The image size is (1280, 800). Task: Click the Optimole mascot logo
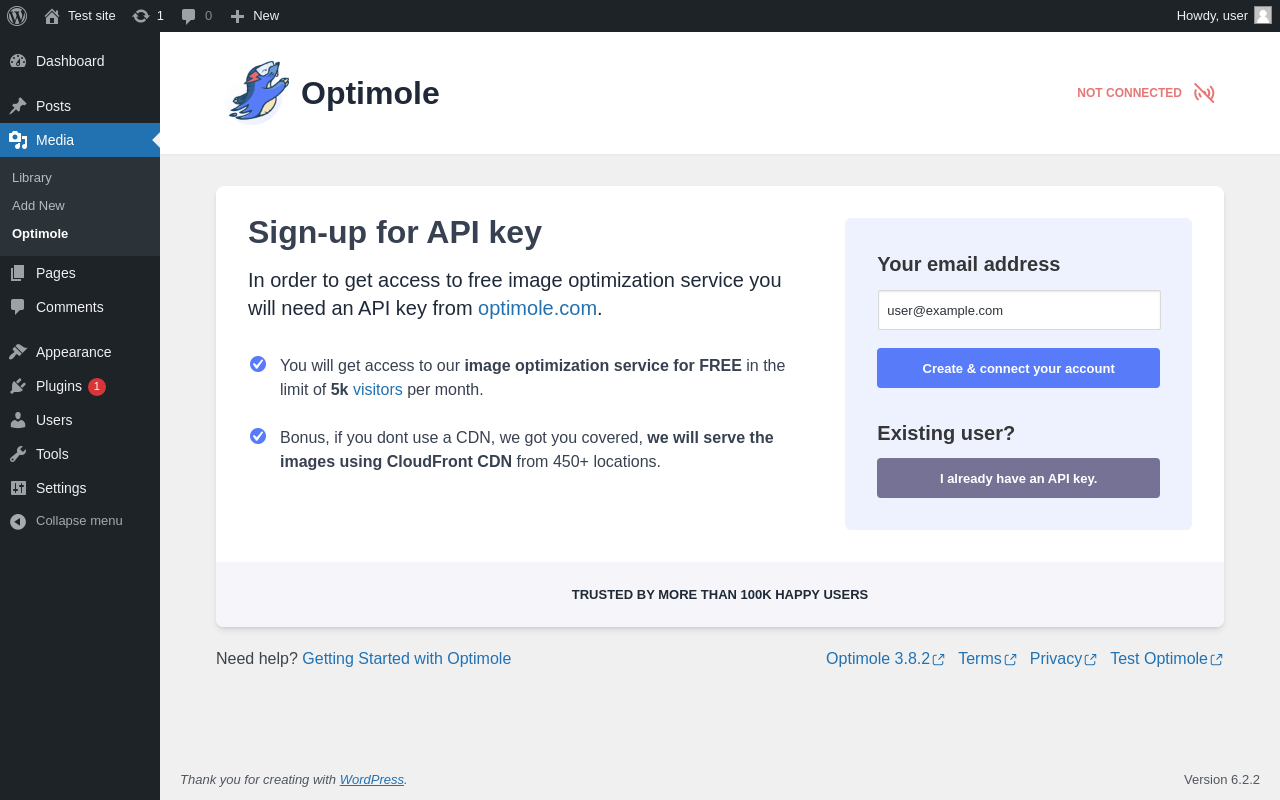tap(259, 92)
